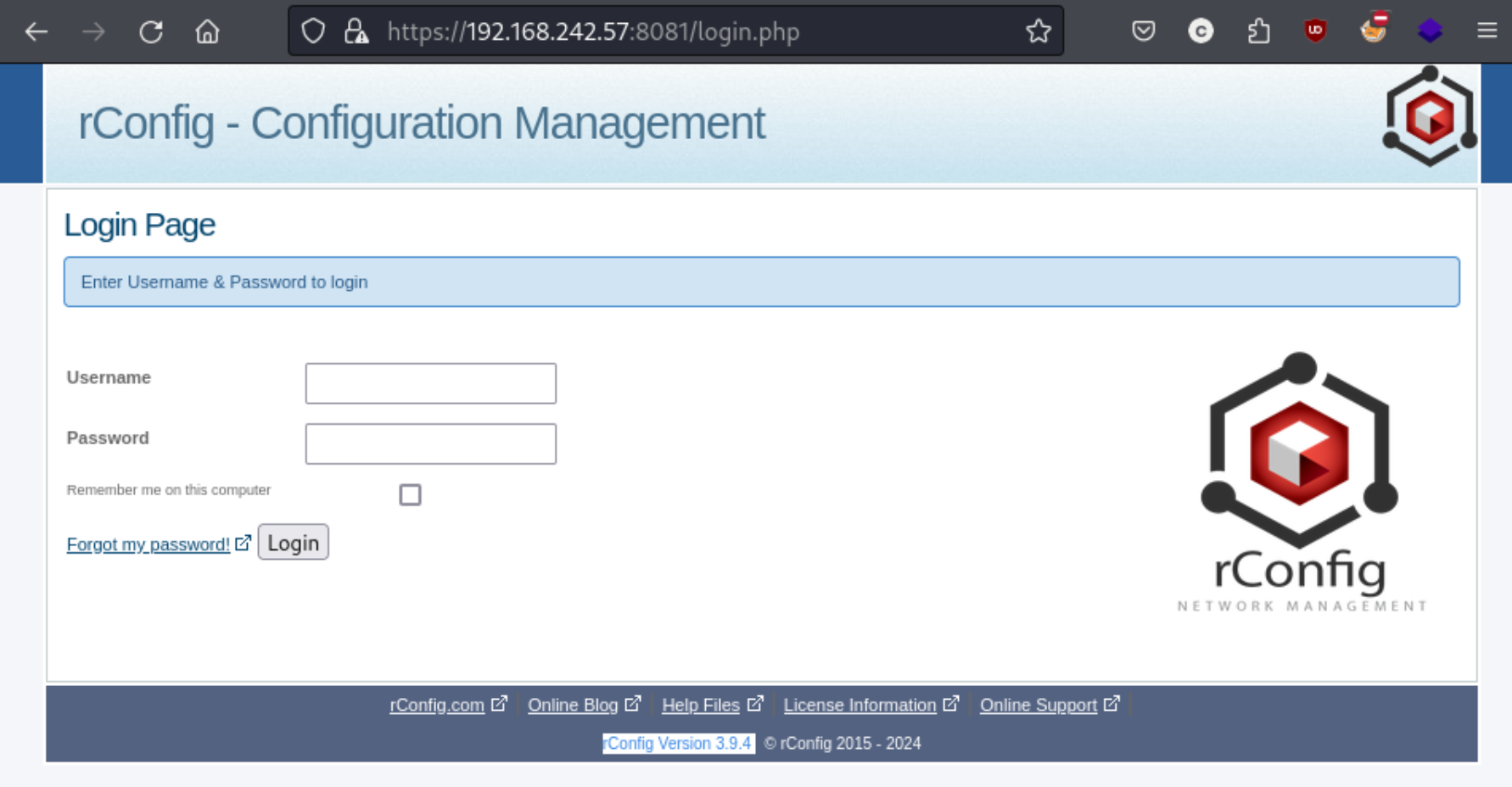Open the browser home page
This screenshot has height=787, width=1512.
point(207,32)
